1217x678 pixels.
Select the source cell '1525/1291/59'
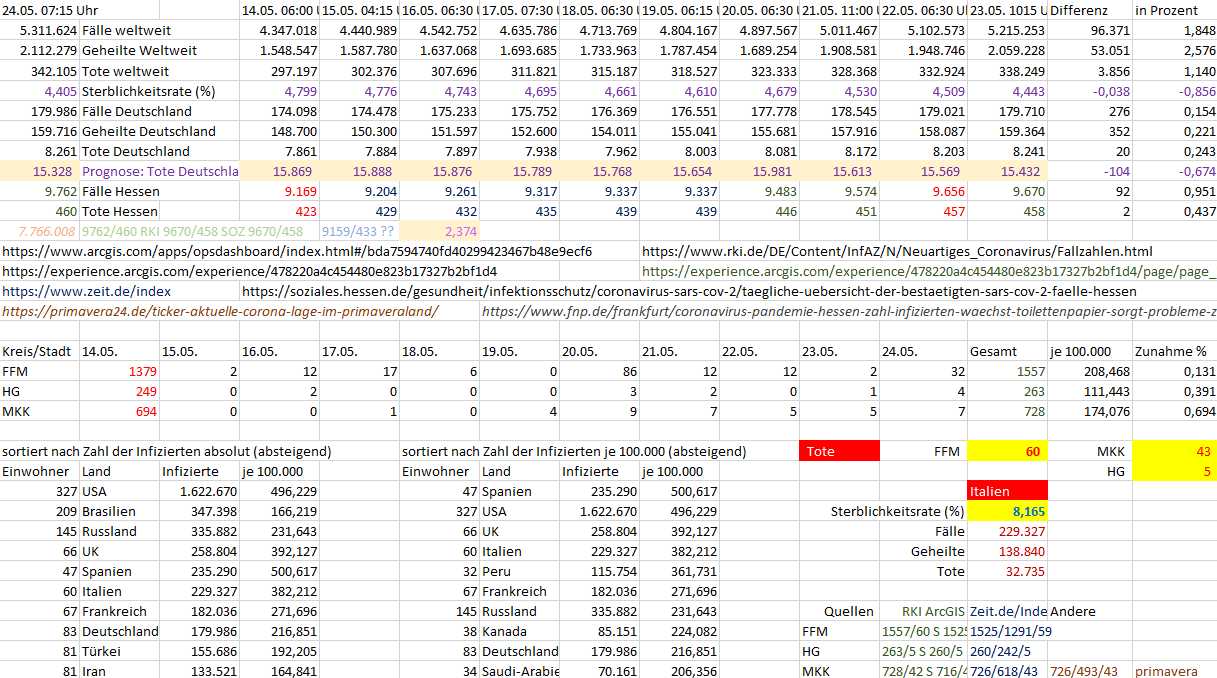[x=1011, y=631]
